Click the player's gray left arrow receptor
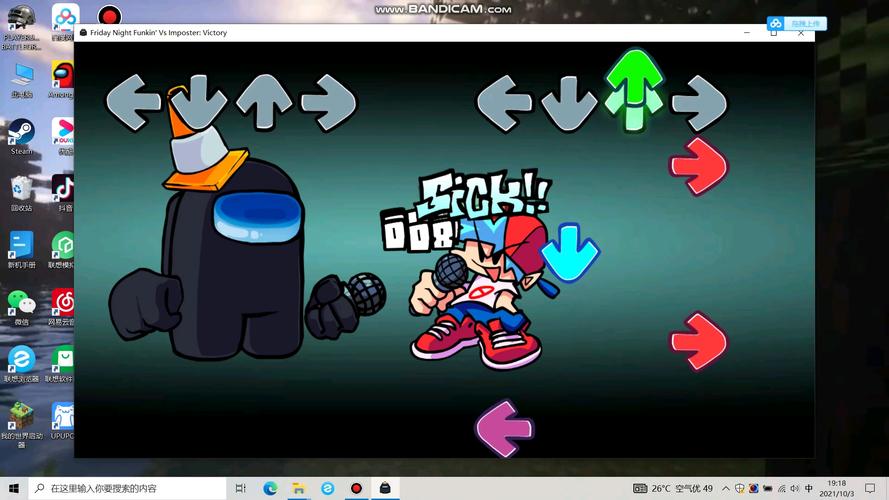This screenshot has height=500, width=889. (505, 103)
